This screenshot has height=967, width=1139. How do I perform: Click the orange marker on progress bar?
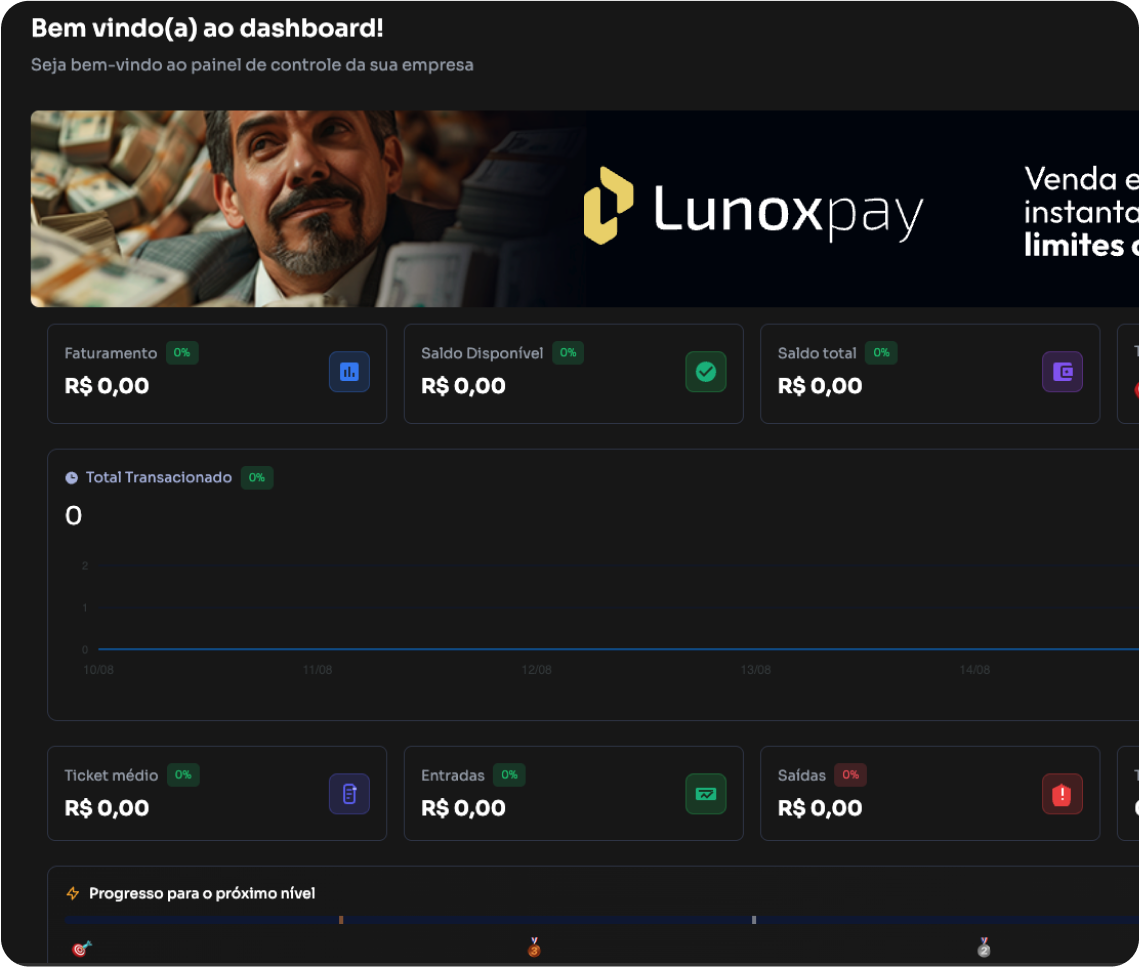(x=341, y=920)
